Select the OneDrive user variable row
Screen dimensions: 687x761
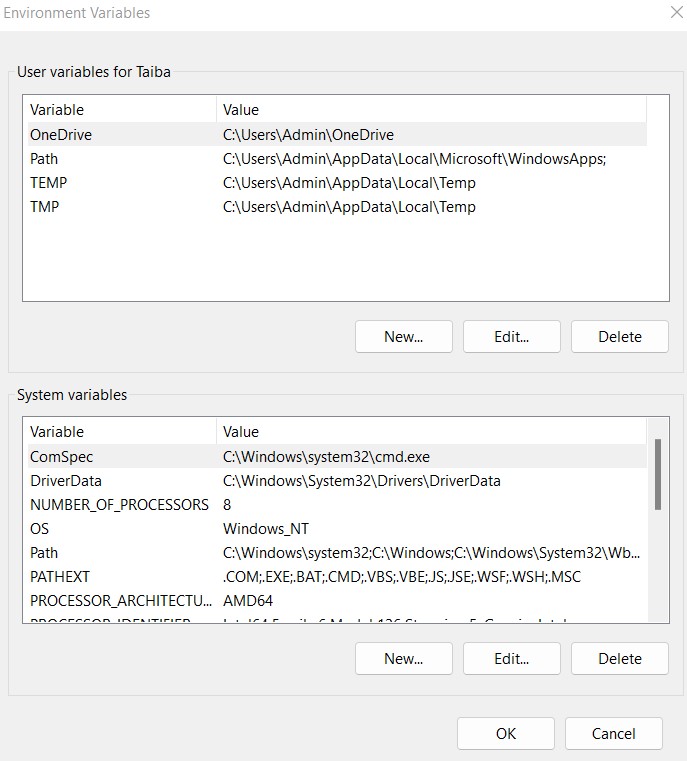(62, 135)
